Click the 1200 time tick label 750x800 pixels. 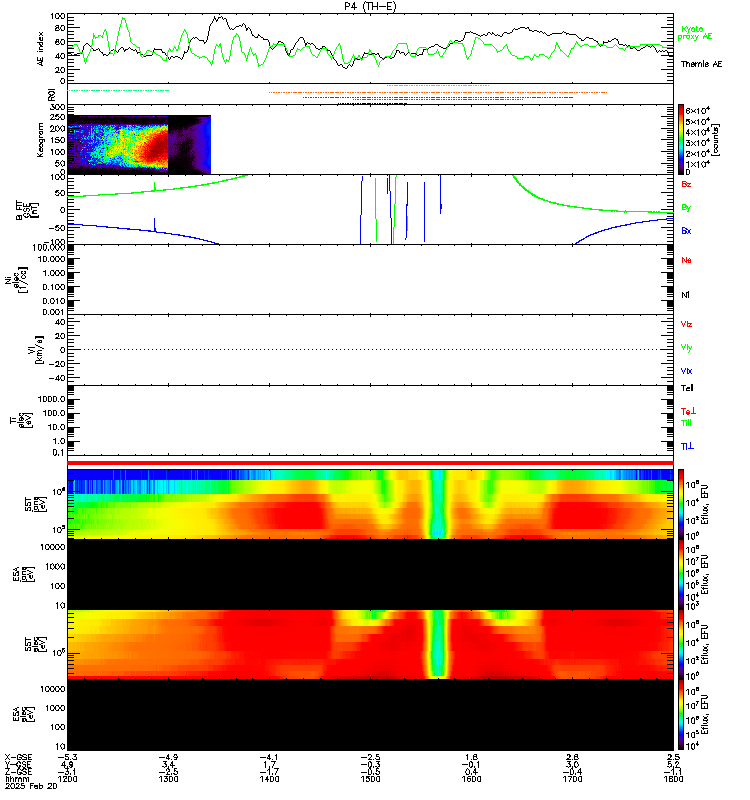(x=67, y=779)
